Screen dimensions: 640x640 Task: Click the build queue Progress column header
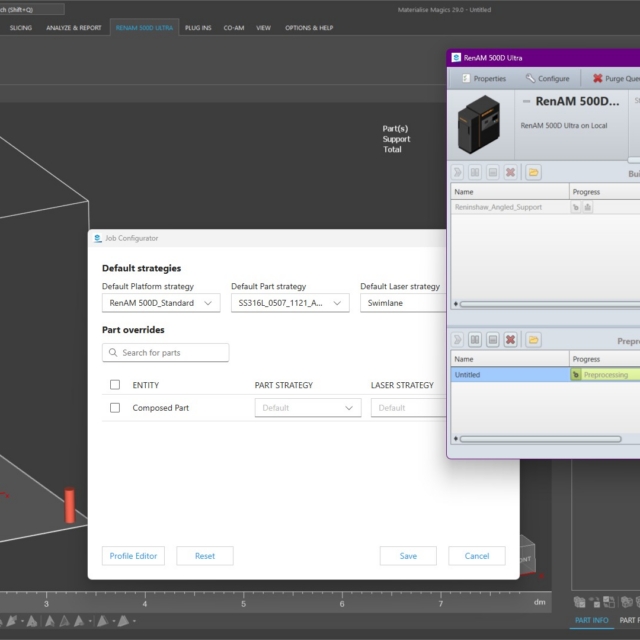pos(605,192)
